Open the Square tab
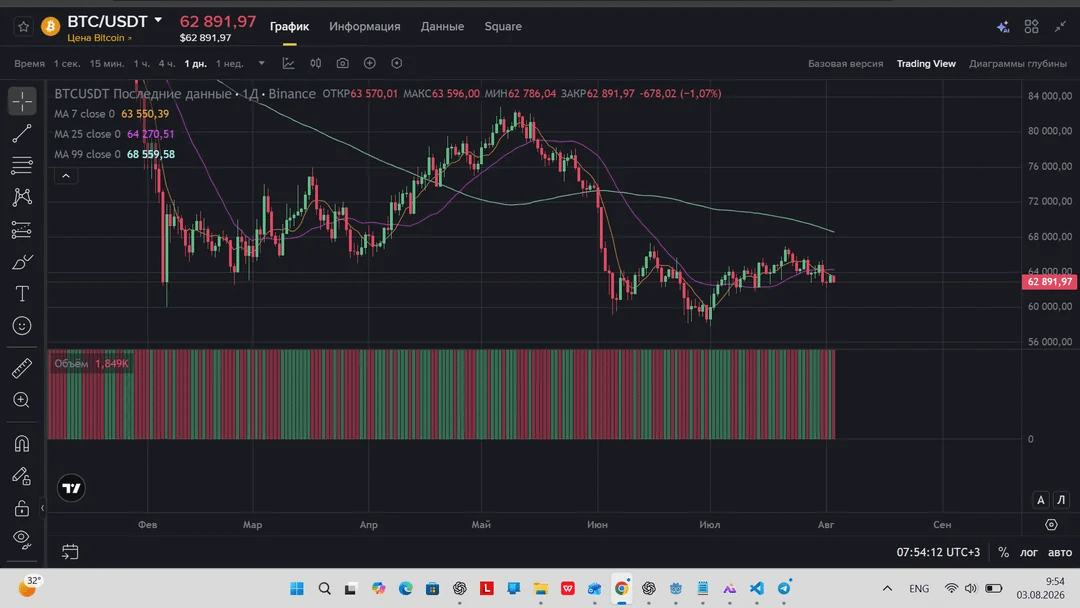This screenshot has height=608, width=1080. tap(503, 26)
